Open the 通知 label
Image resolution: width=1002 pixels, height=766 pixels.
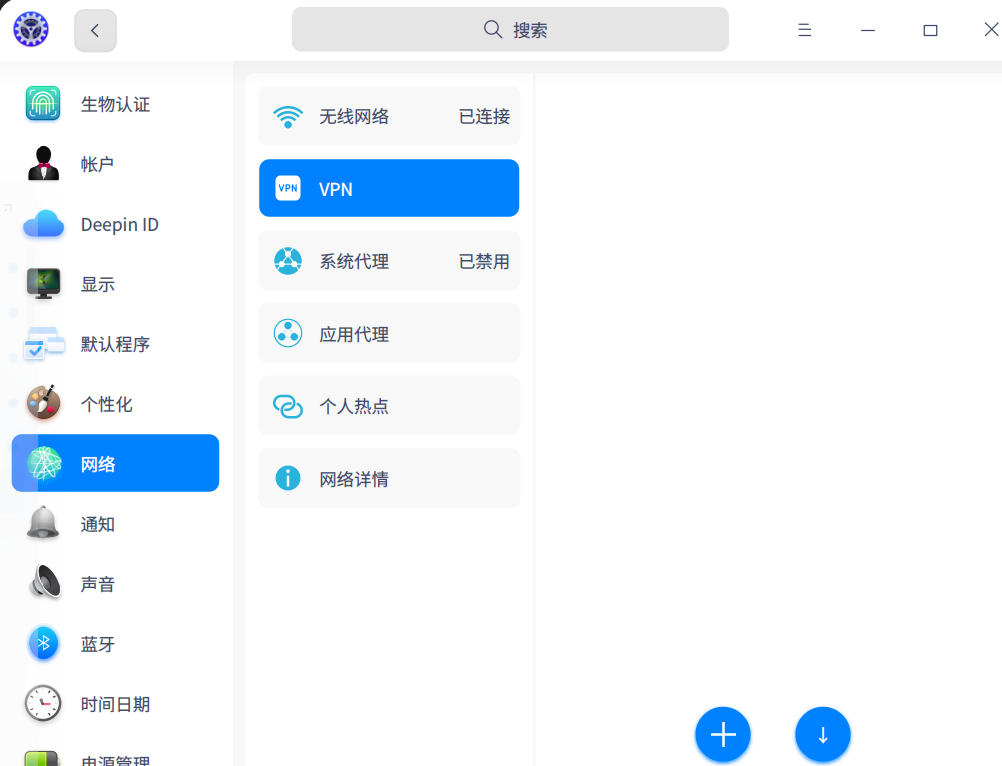pyautogui.click(x=97, y=525)
